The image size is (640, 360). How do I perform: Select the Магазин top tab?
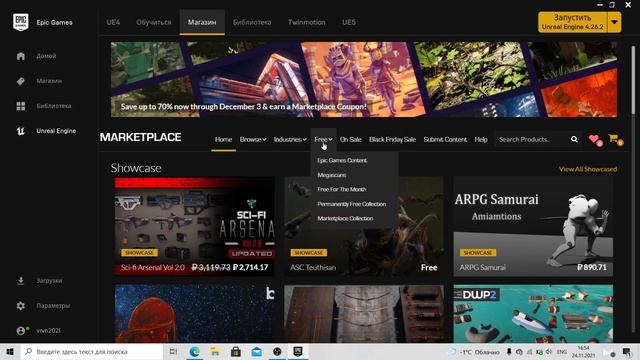click(x=202, y=22)
